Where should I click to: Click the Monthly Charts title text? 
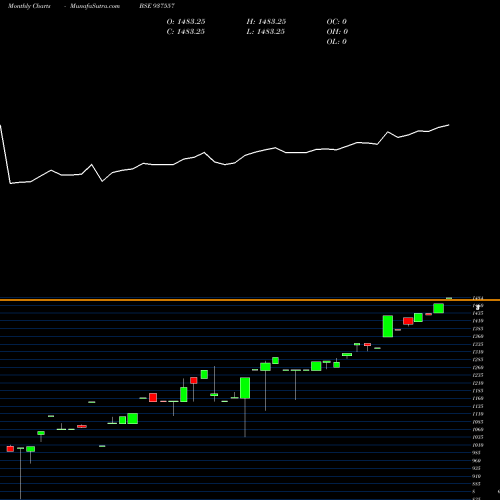(x=29, y=6)
